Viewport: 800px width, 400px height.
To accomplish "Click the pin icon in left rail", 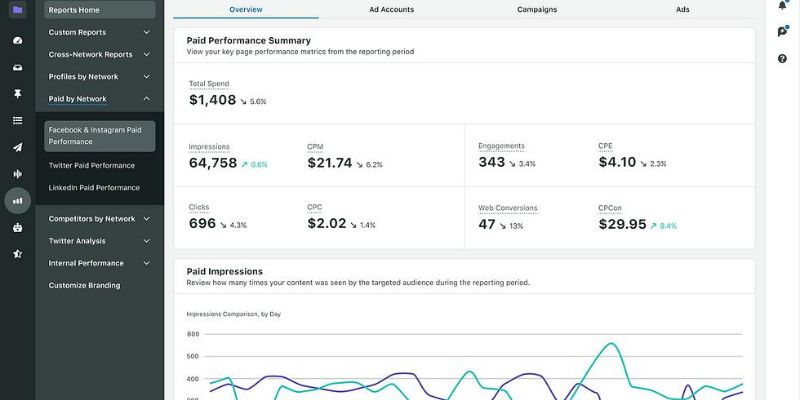I will [18, 94].
